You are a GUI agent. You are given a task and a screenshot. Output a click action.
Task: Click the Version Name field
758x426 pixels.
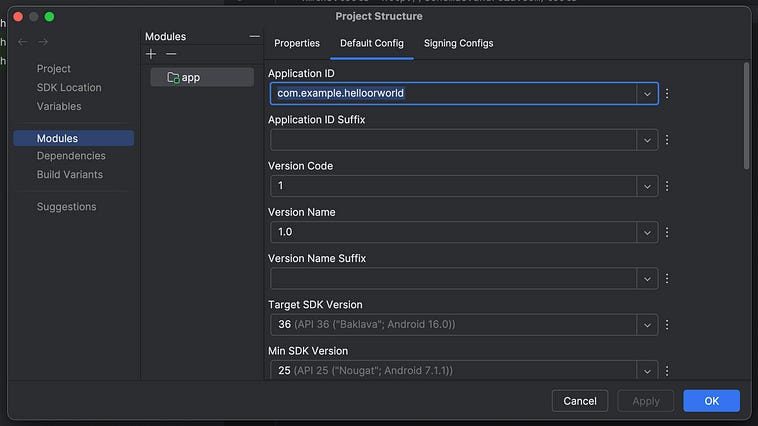coord(453,232)
